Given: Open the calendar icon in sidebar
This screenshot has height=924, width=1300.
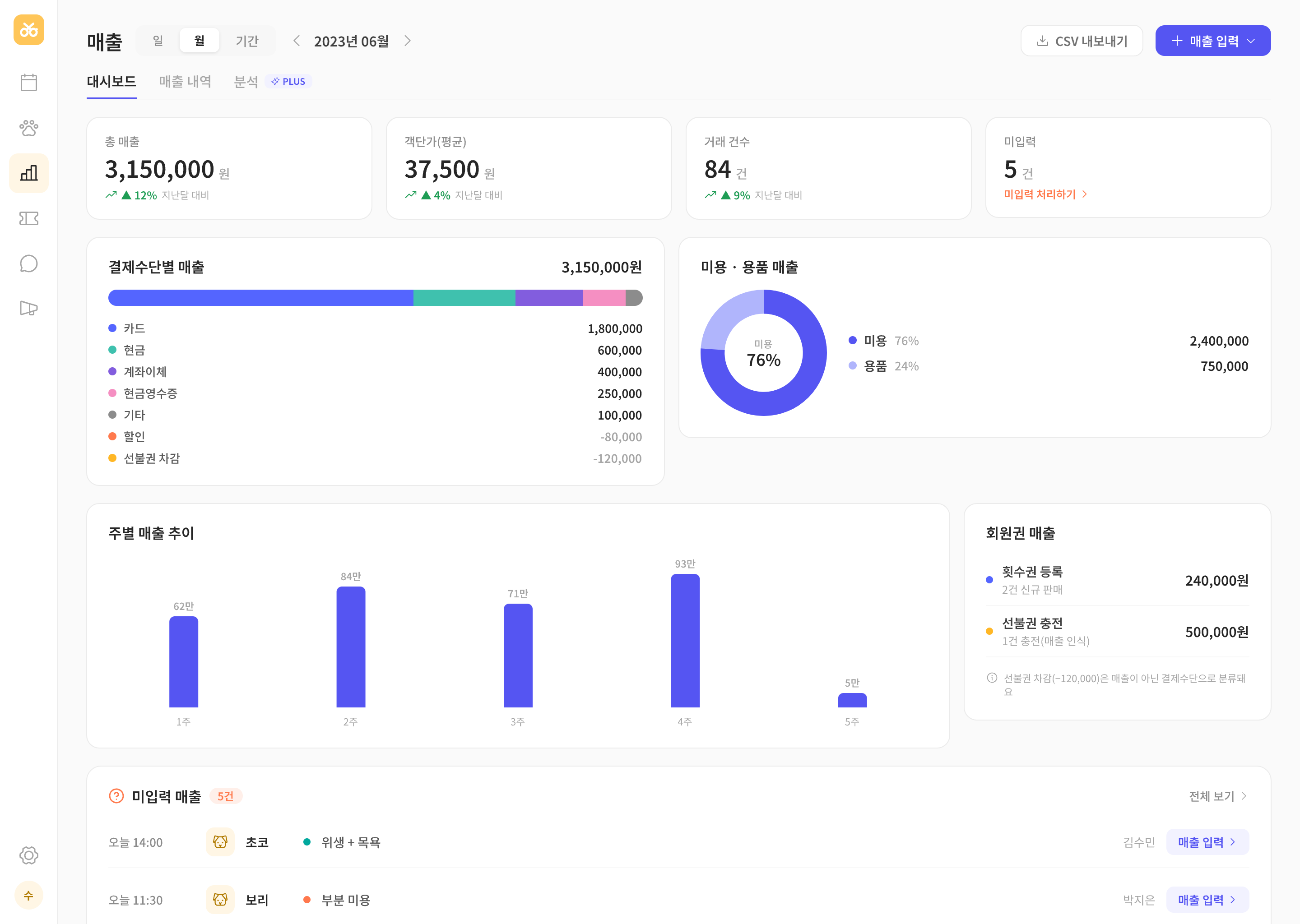Looking at the screenshot, I should click(x=28, y=83).
